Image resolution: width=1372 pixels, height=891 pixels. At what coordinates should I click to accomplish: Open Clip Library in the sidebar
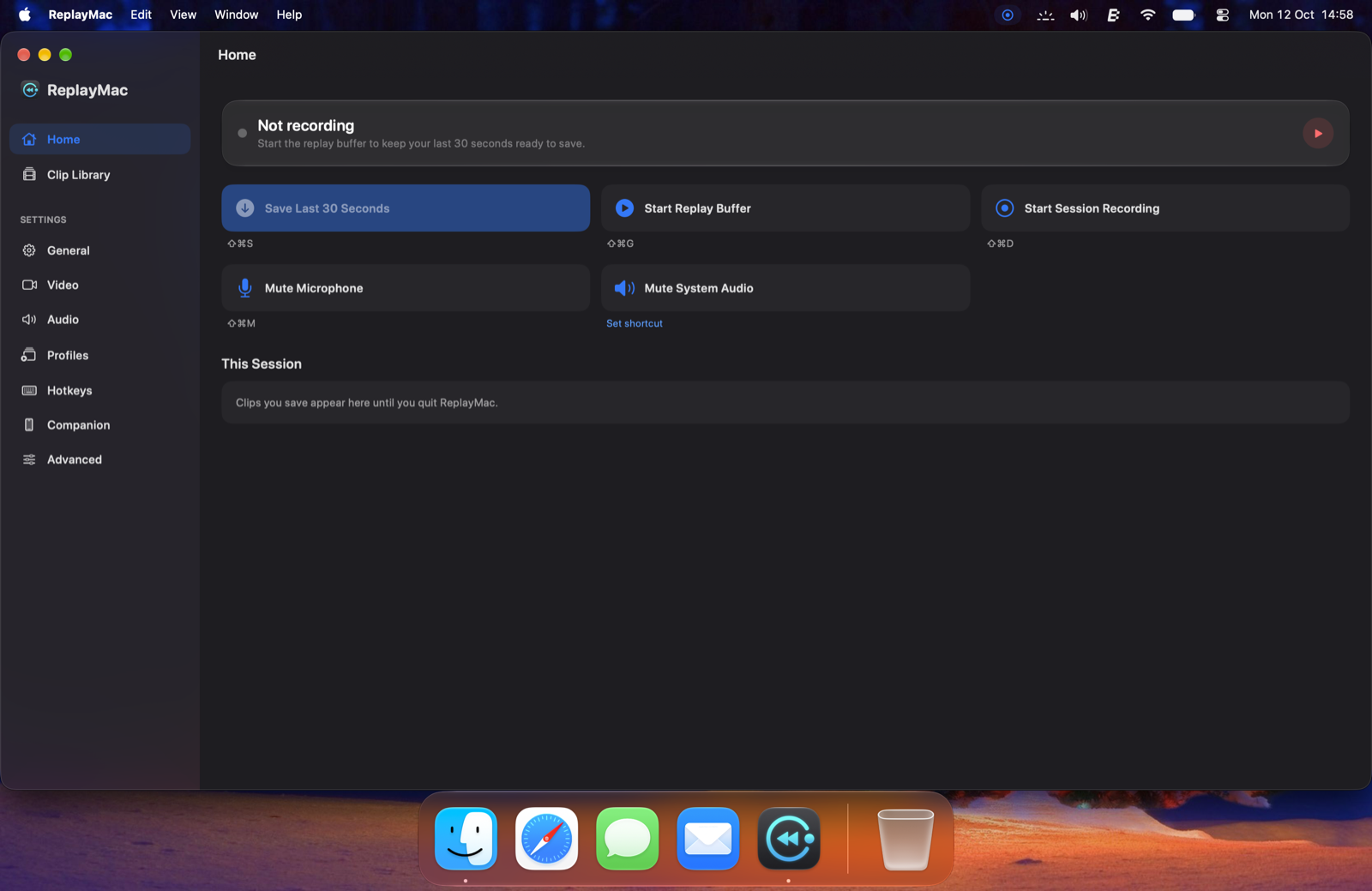[100, 175]
